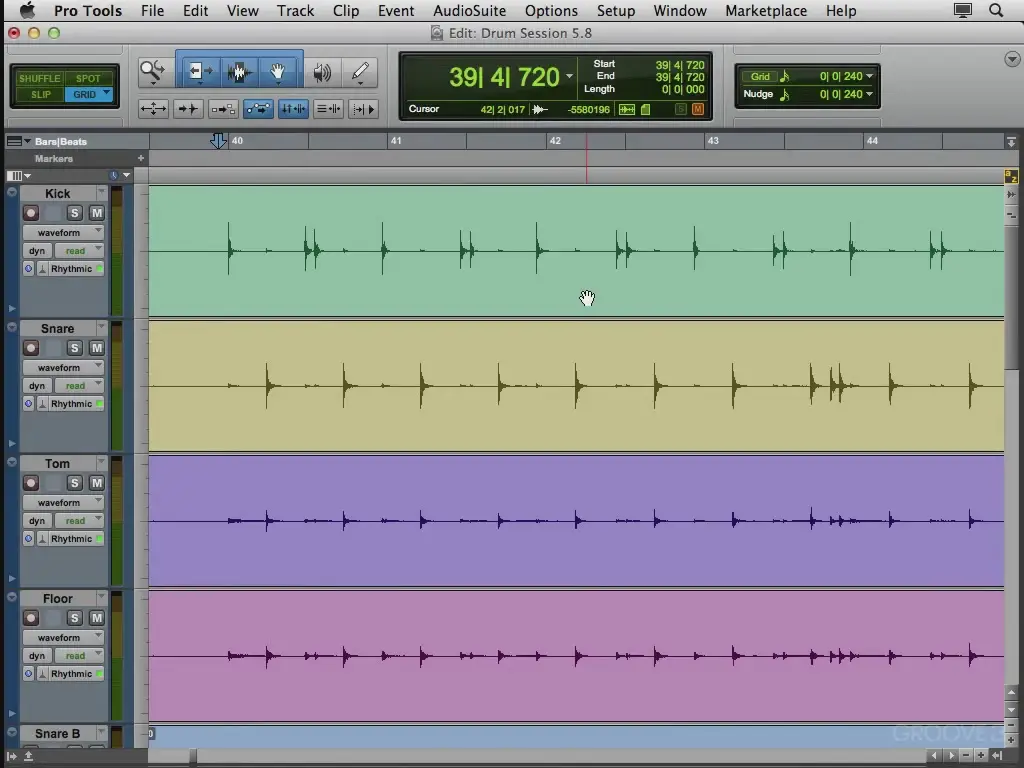This screenshot has width=1024, height=768.
Task: Open the Setup menu
Action: click(x=616, y=10)
